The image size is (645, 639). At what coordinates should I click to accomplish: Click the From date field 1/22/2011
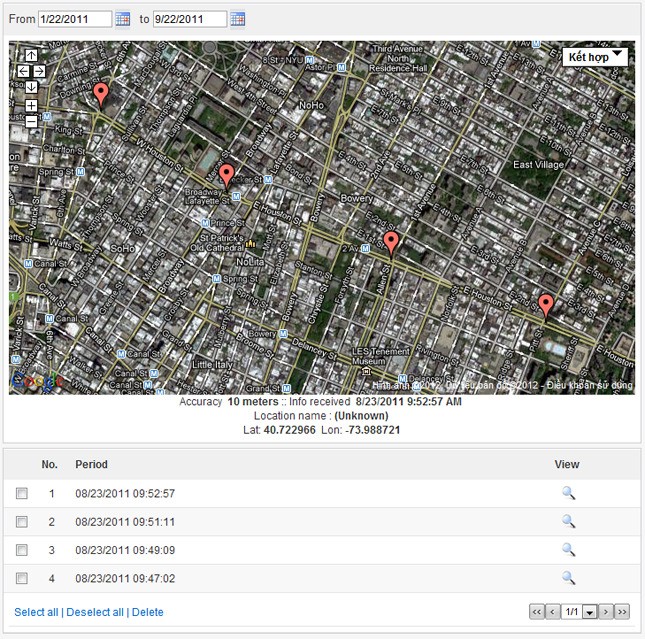pyautogui.click(x=75, y=19)
